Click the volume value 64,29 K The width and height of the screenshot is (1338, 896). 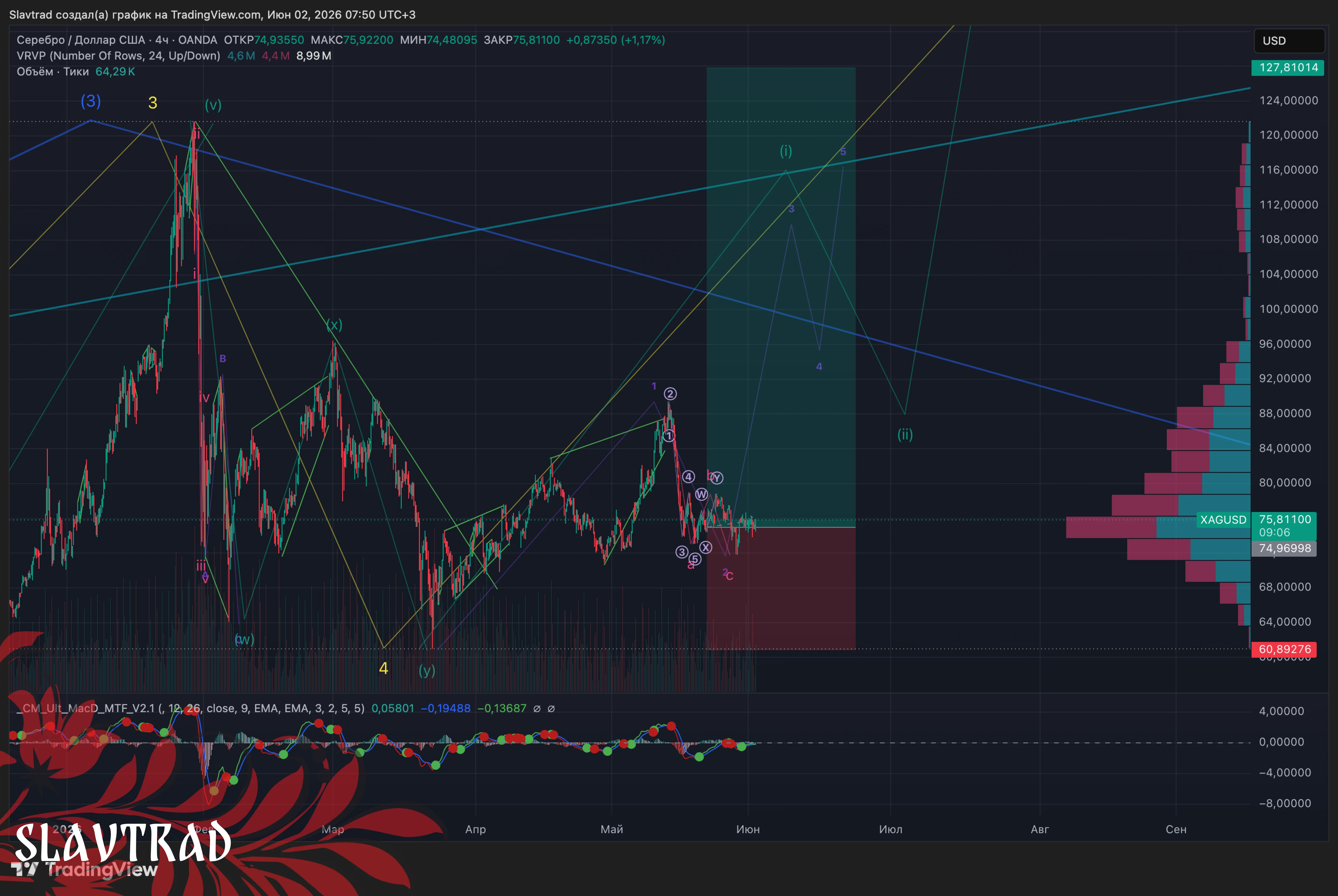click(116, 72)
